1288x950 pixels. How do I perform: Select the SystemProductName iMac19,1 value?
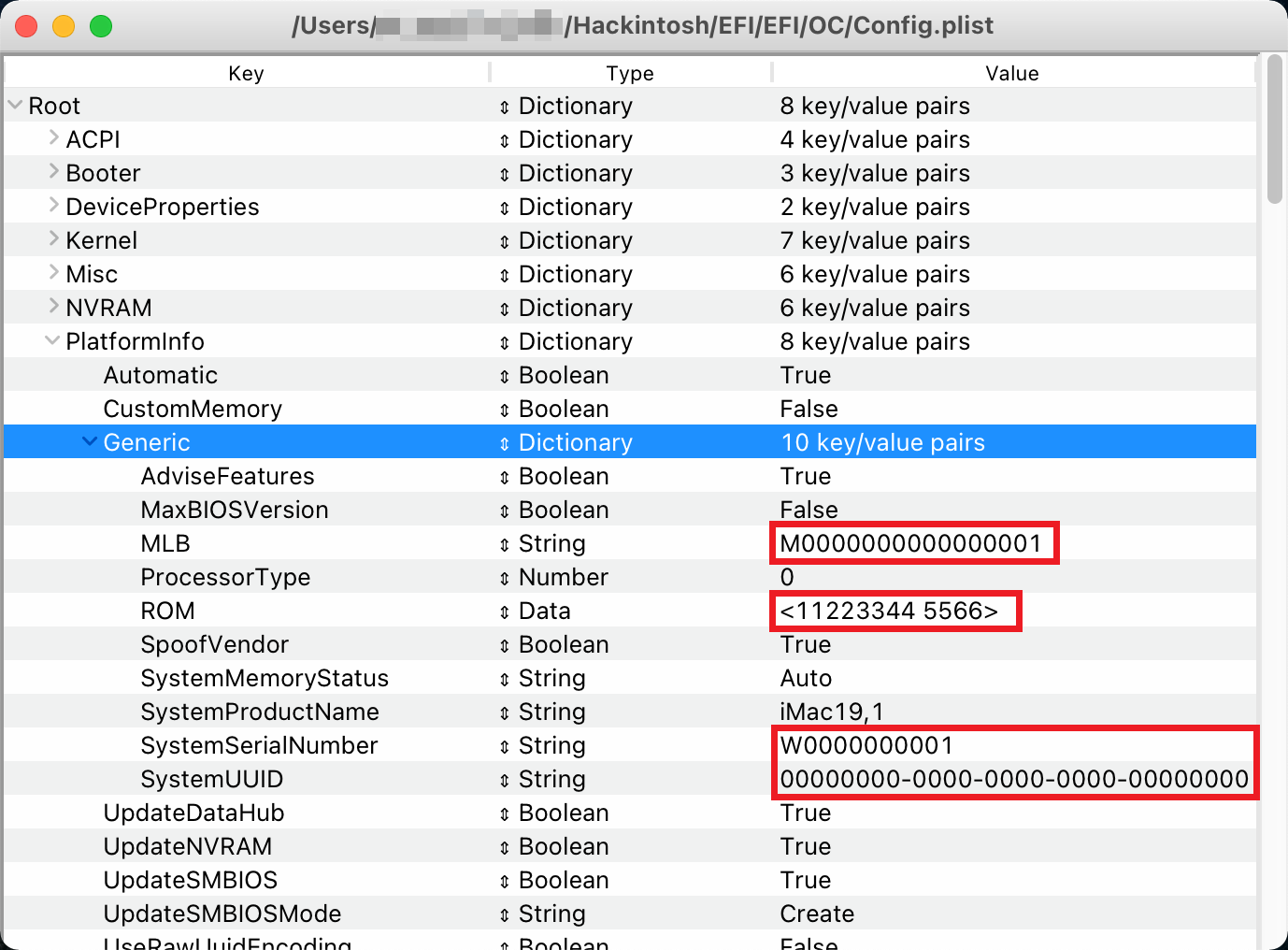tap(832, 712)
